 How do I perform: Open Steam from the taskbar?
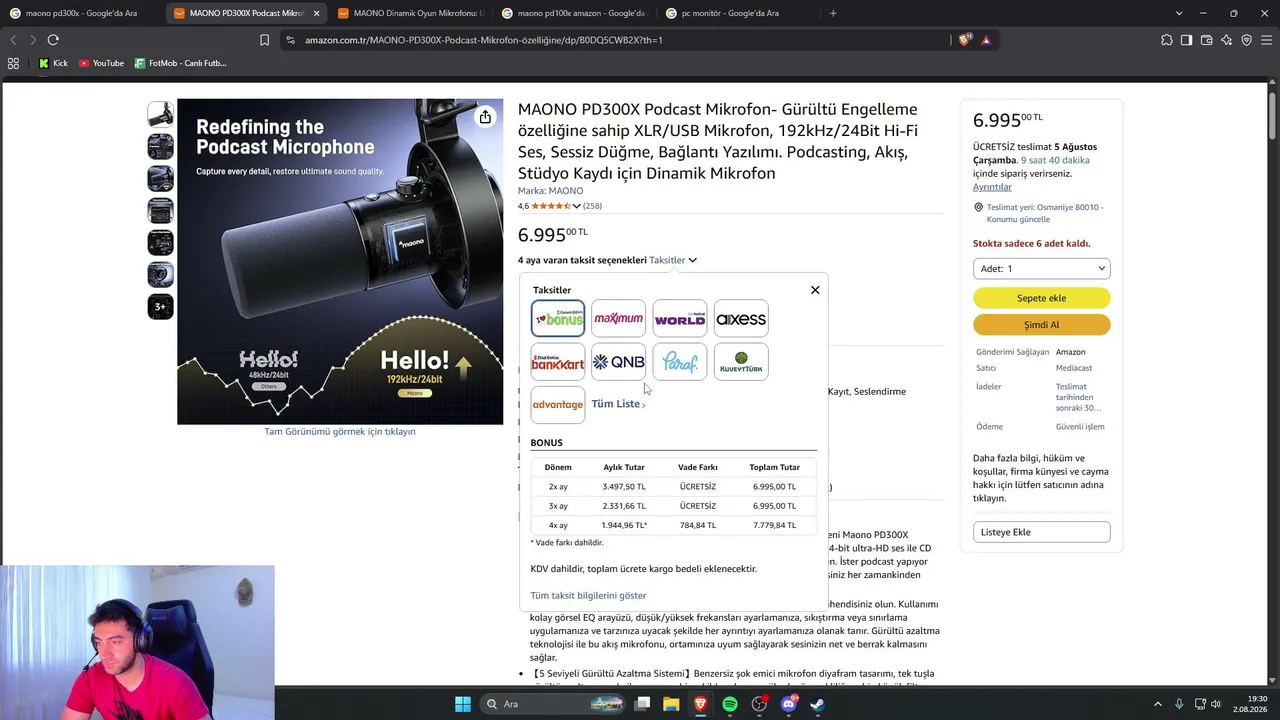click(x=818, y=704)
